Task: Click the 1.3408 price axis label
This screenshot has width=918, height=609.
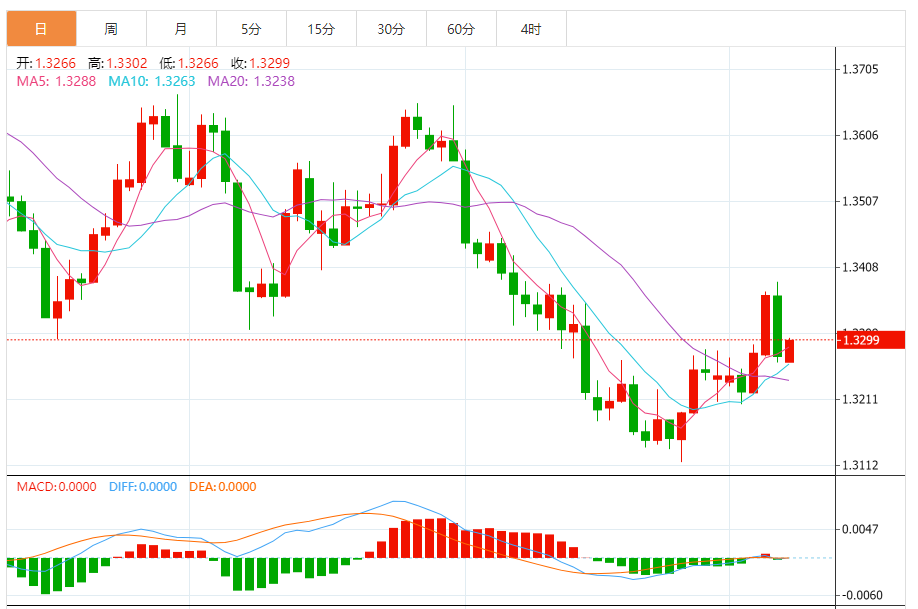Action: [x=860, y=268]
